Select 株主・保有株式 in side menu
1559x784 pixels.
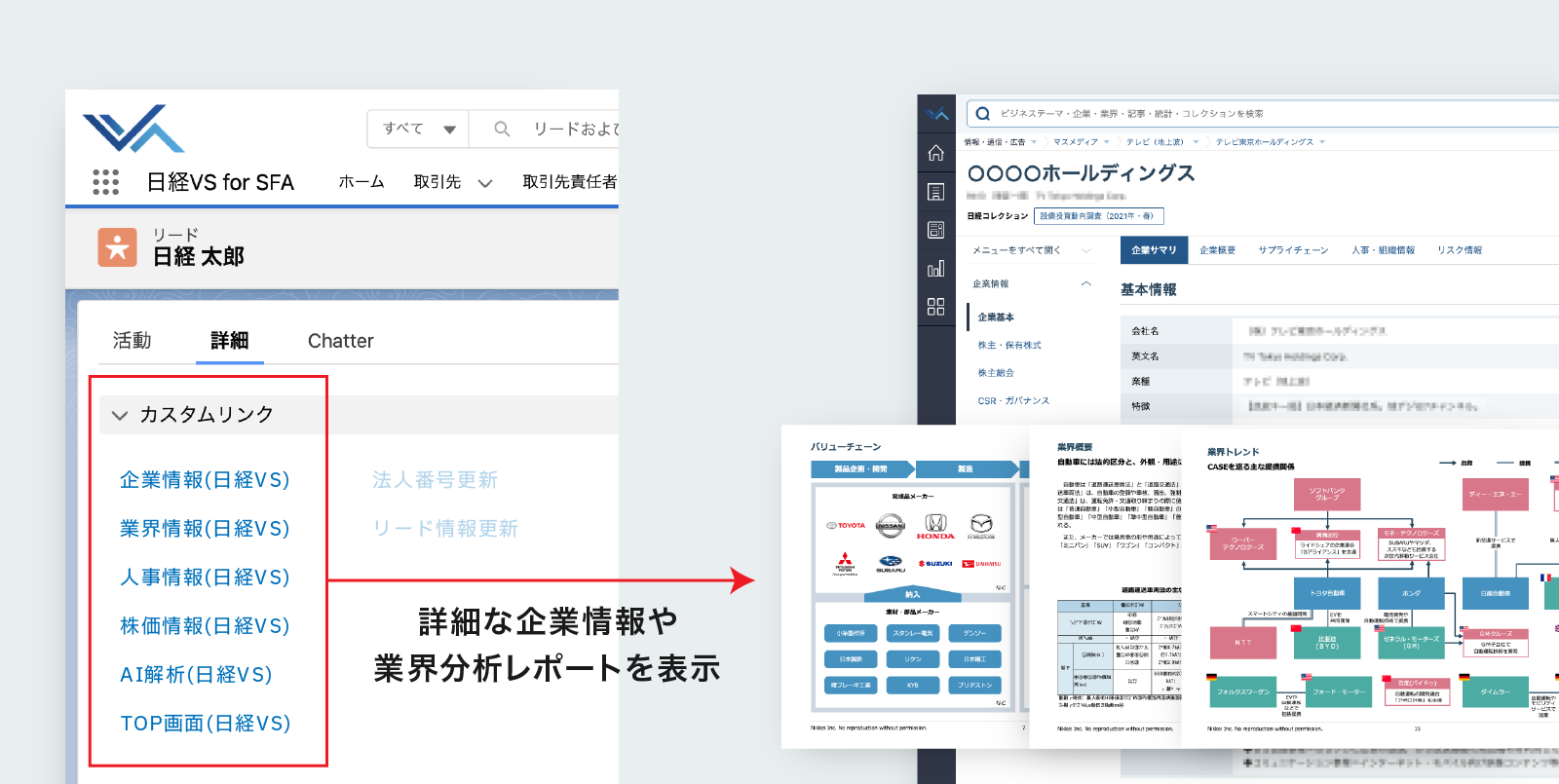click(x=1009, y=346)
